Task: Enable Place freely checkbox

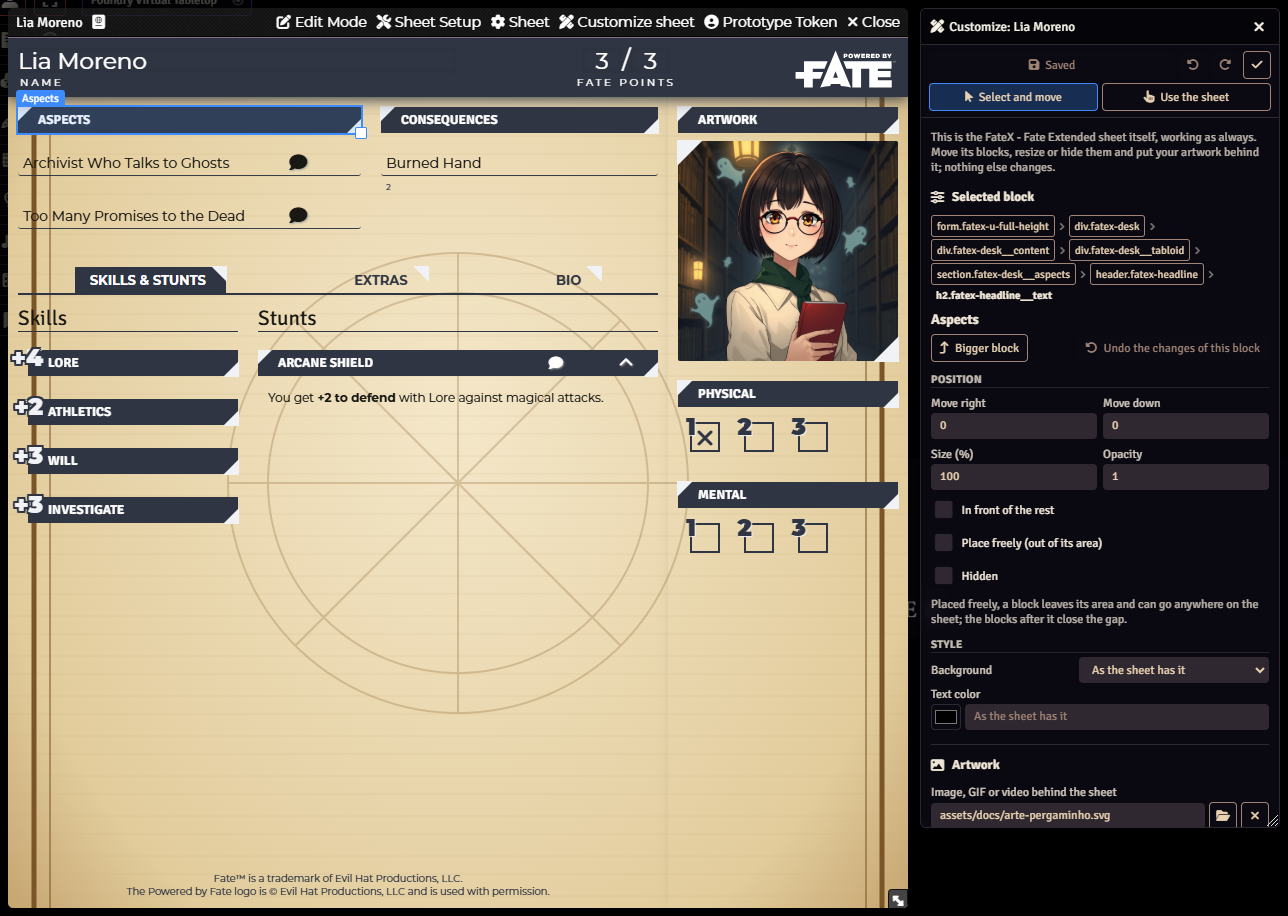Action: [x=943, y=543]
